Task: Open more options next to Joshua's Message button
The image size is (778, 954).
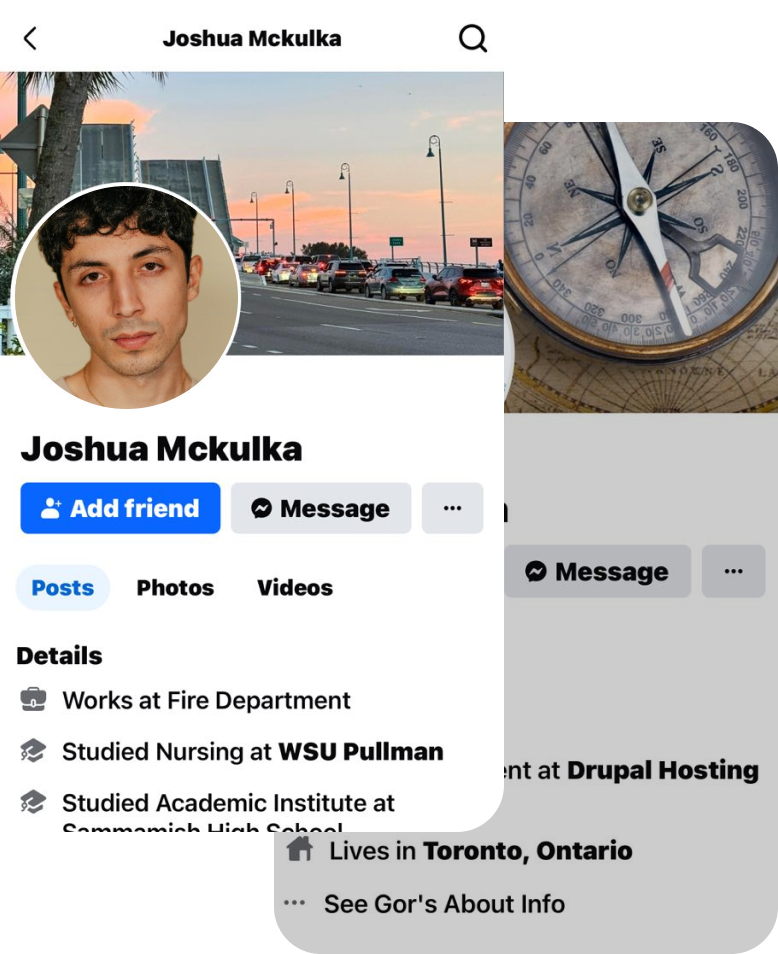Action: (x=452, y=508)
